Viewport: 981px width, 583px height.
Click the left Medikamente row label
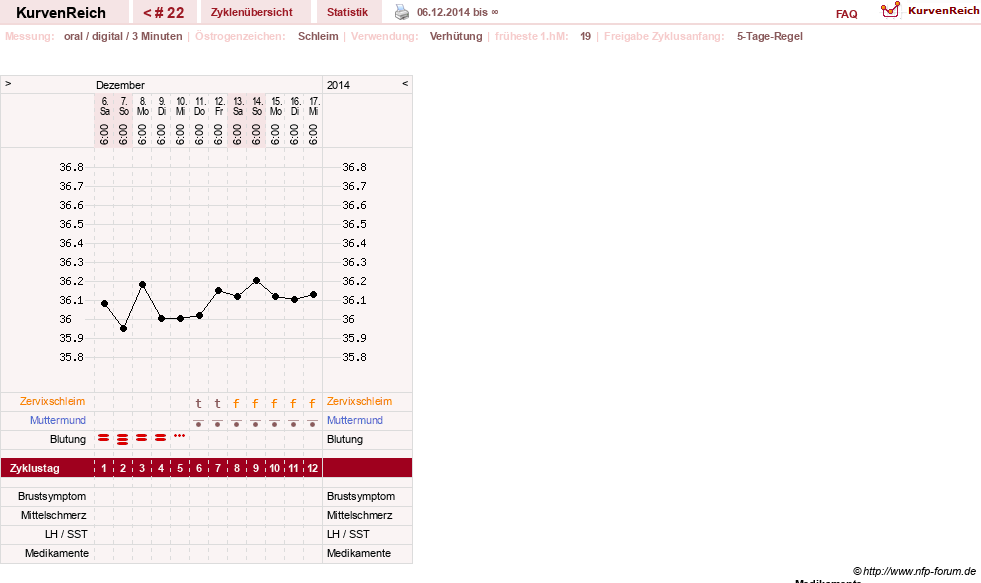coord(57,553)
